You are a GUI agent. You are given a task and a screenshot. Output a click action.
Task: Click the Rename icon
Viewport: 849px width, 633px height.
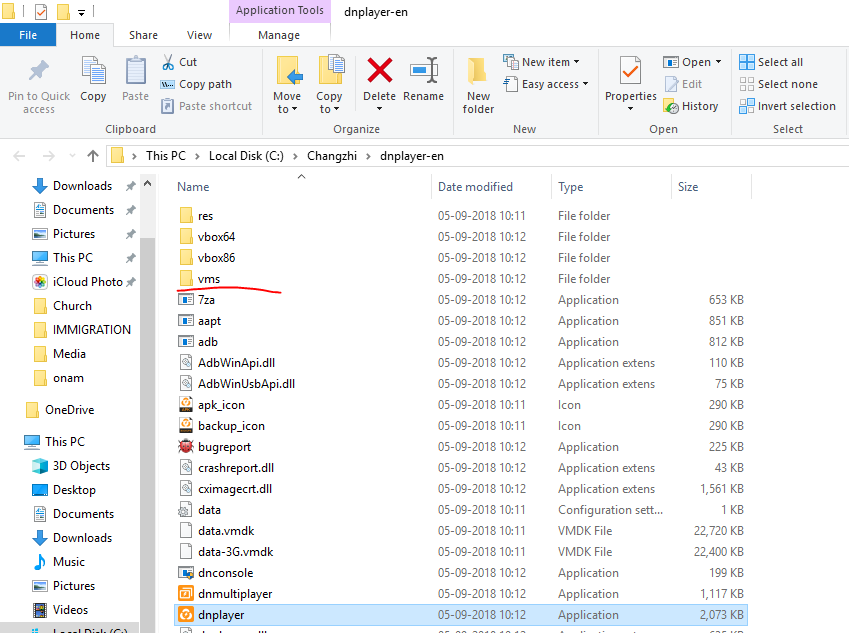(423, 70)
